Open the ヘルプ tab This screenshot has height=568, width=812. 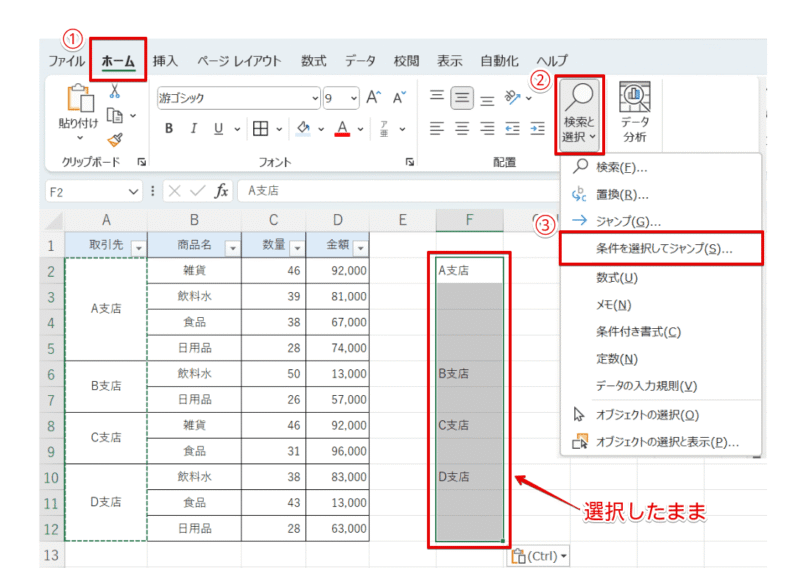[x=553, y=61]
